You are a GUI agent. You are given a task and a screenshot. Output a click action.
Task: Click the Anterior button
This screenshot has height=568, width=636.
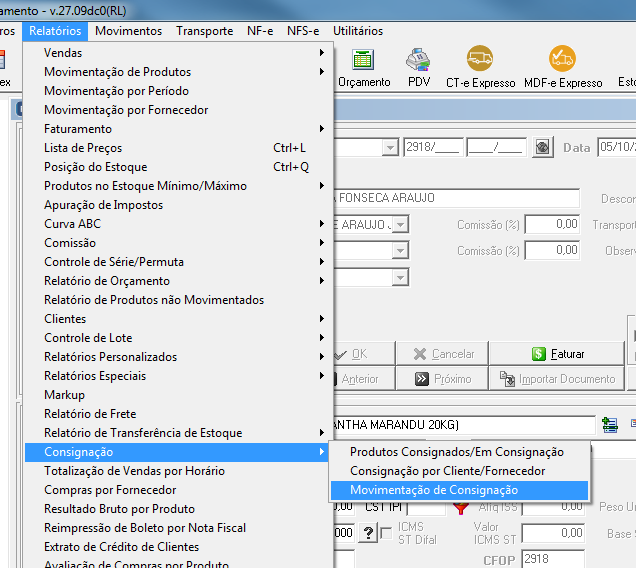(363, 379)
